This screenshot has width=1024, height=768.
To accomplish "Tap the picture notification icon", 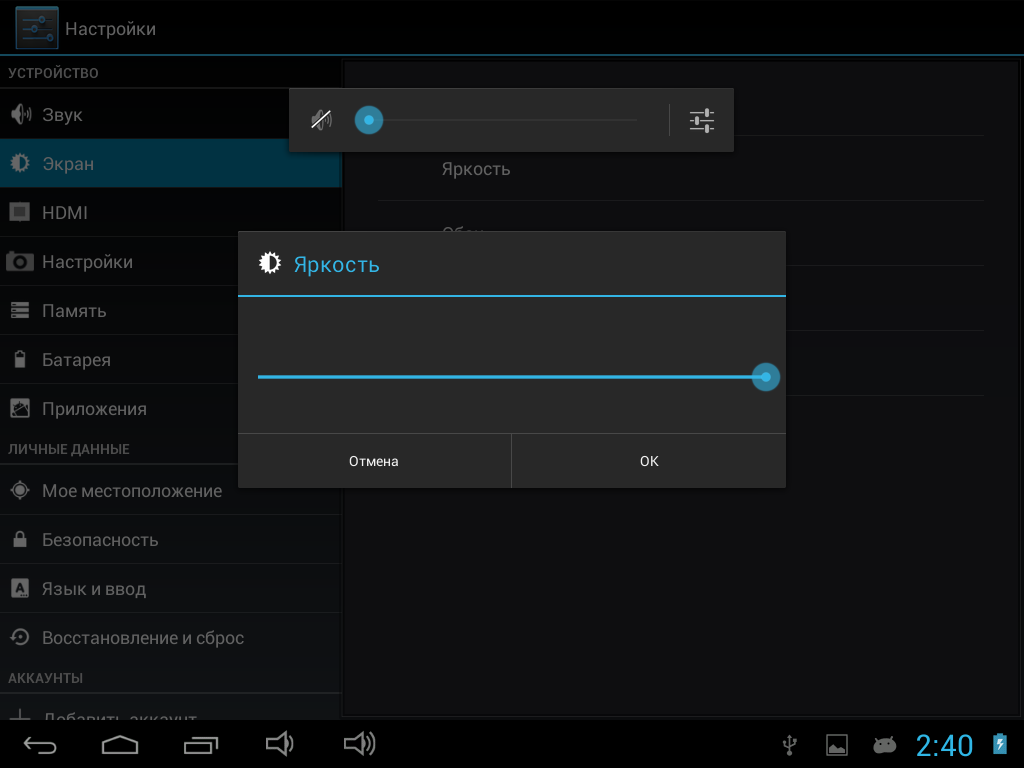I will pyautogui.click(x=837, y=745).
